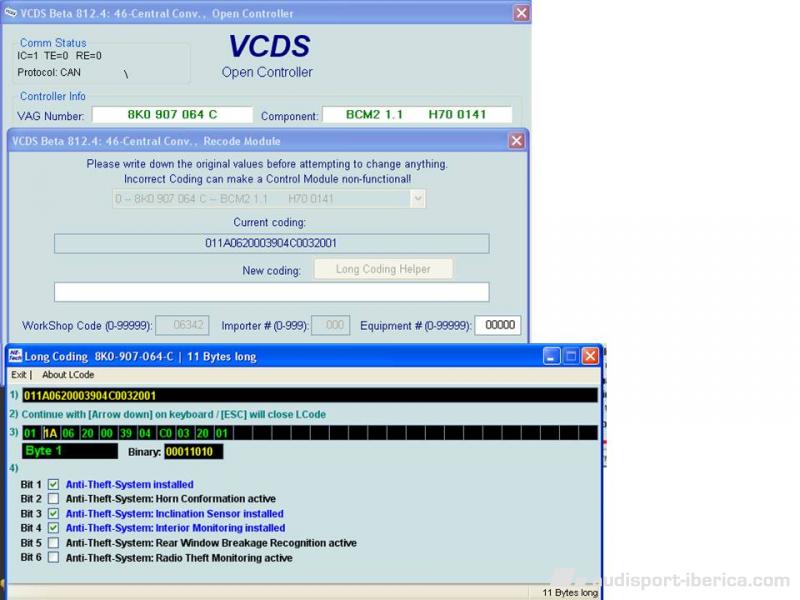The height and width of the screenshot is (600, 800).
Task: Click the Byte 1 indicator label
Action: [x=70, y=451]
